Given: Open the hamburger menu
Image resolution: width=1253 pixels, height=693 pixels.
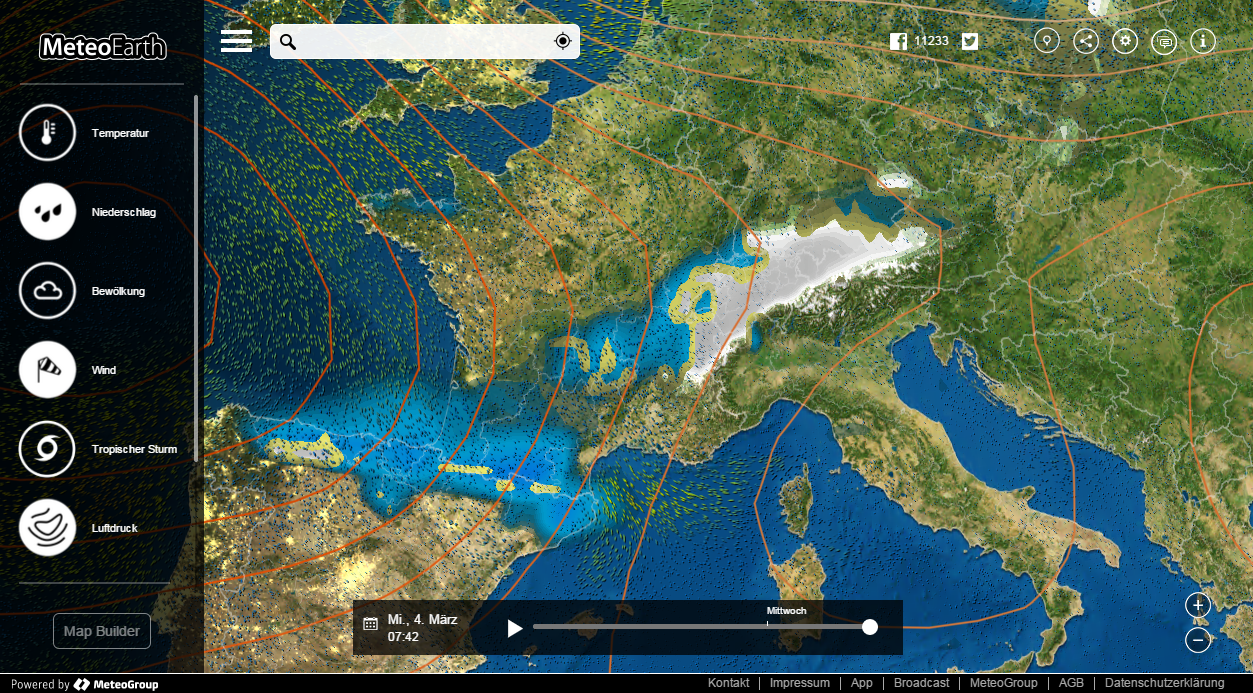Looking at the screenshot, I should pos(237,41).
